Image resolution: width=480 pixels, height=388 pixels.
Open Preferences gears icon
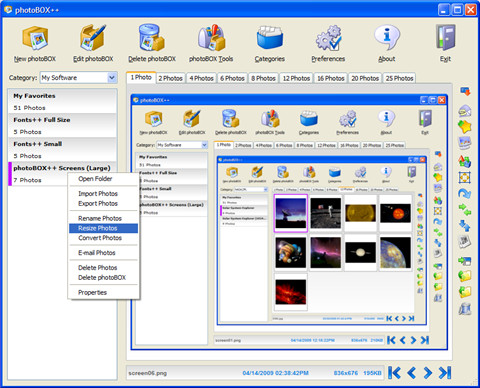tap(328, 38)
